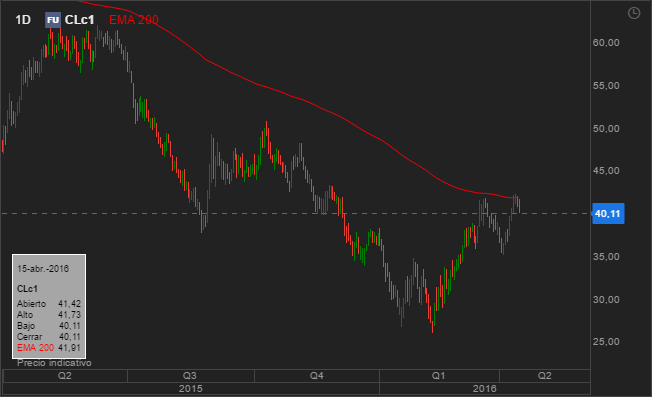Click the 25,00 price axis label
The image size is (652, 397).
[606, 342]
